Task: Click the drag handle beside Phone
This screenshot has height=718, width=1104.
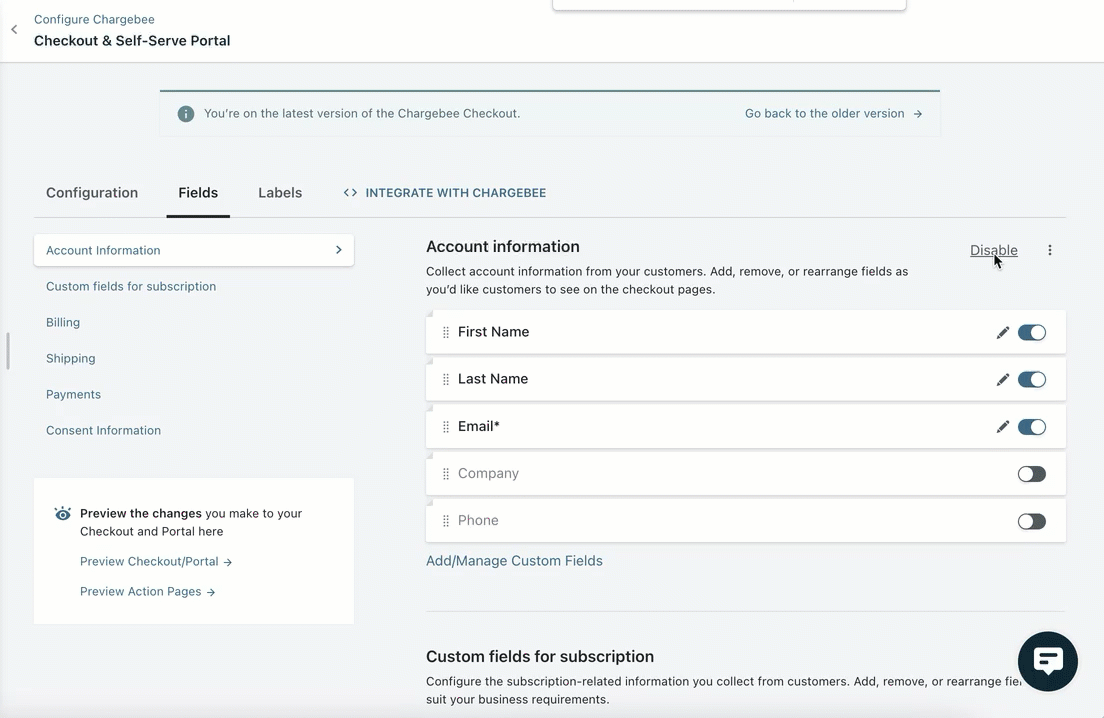Action: pos(446,521)
